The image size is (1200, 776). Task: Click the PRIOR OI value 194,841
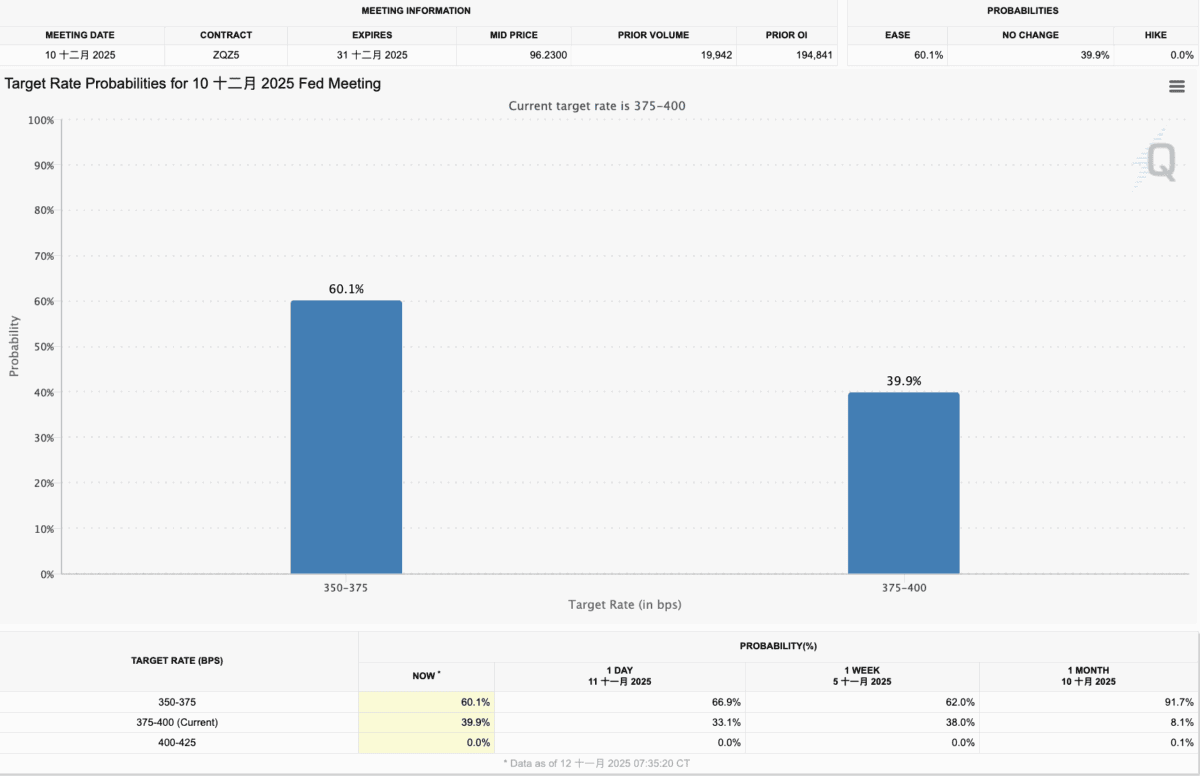(811, 55)
